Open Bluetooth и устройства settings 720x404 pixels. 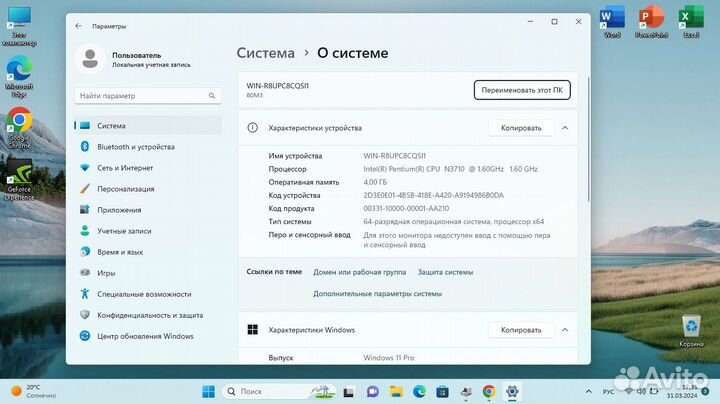click(x=148, y=147)
